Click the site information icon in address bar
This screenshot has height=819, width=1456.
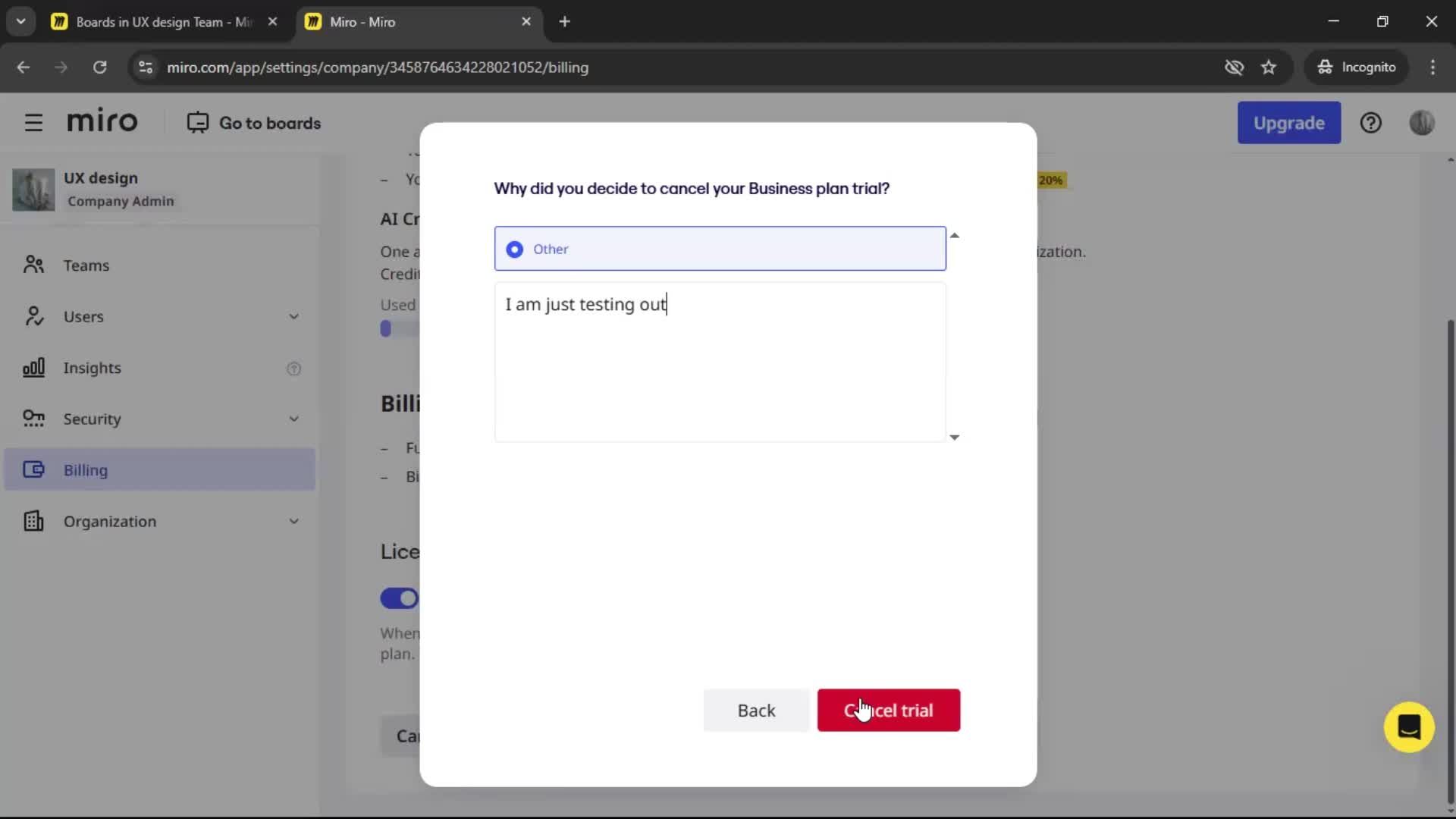pyautogui.click(x=146, y=67)
